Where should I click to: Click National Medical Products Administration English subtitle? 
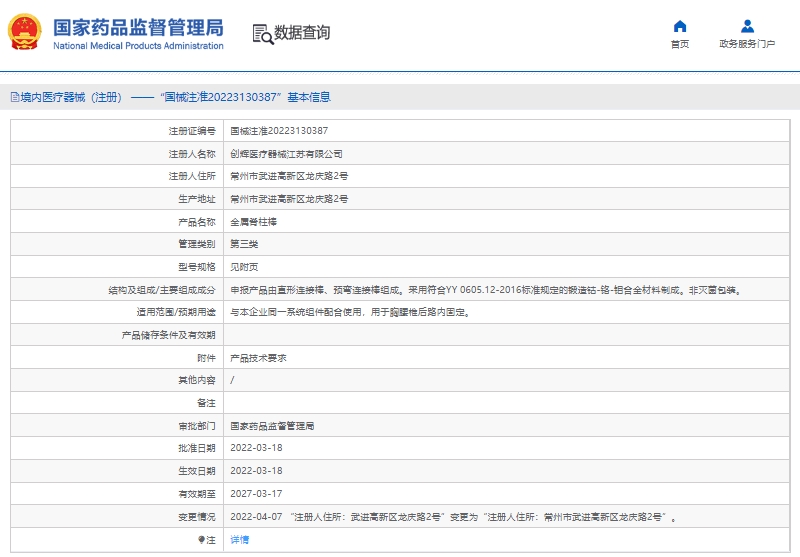[138, 46]
